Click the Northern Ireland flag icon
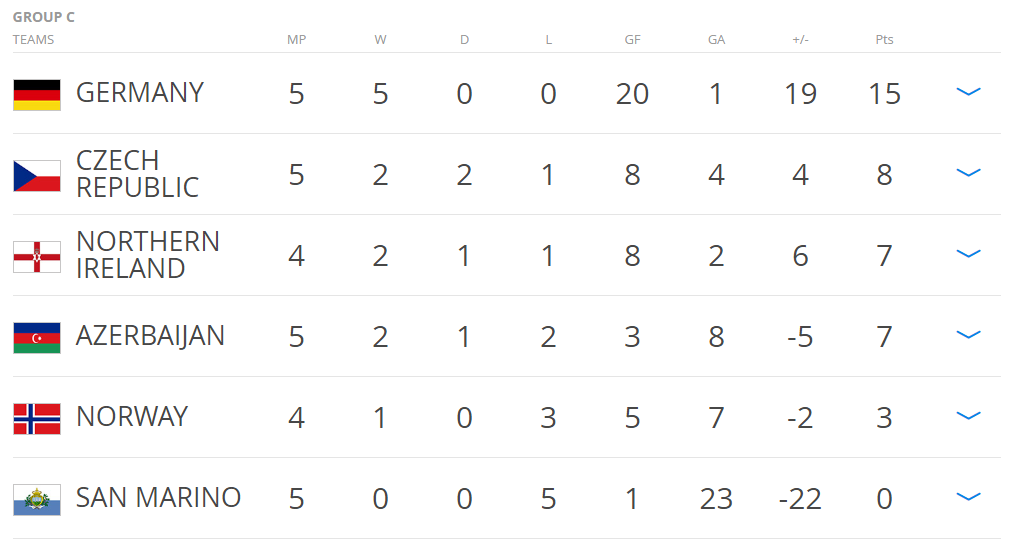The width and height of the screenshot is (1013, 547). pyautogui.click(x=37, y=256)
